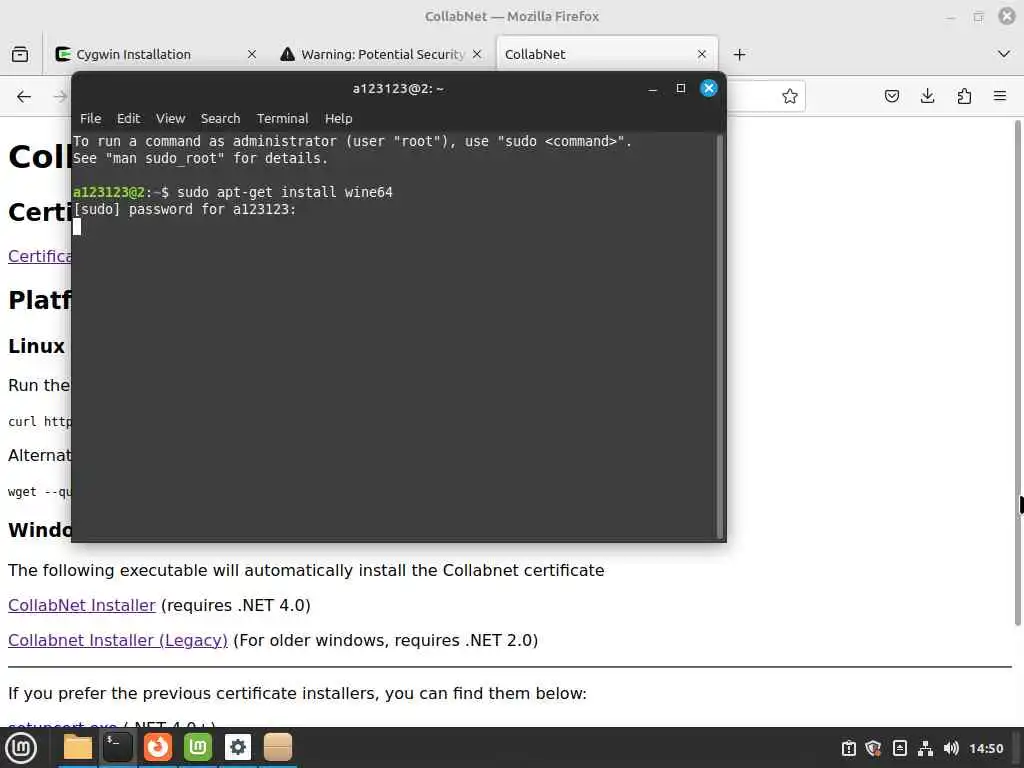The height and width of the screenshot is (768, 1024).
Task: Close the terminal window with blue button
Action: 709,88
